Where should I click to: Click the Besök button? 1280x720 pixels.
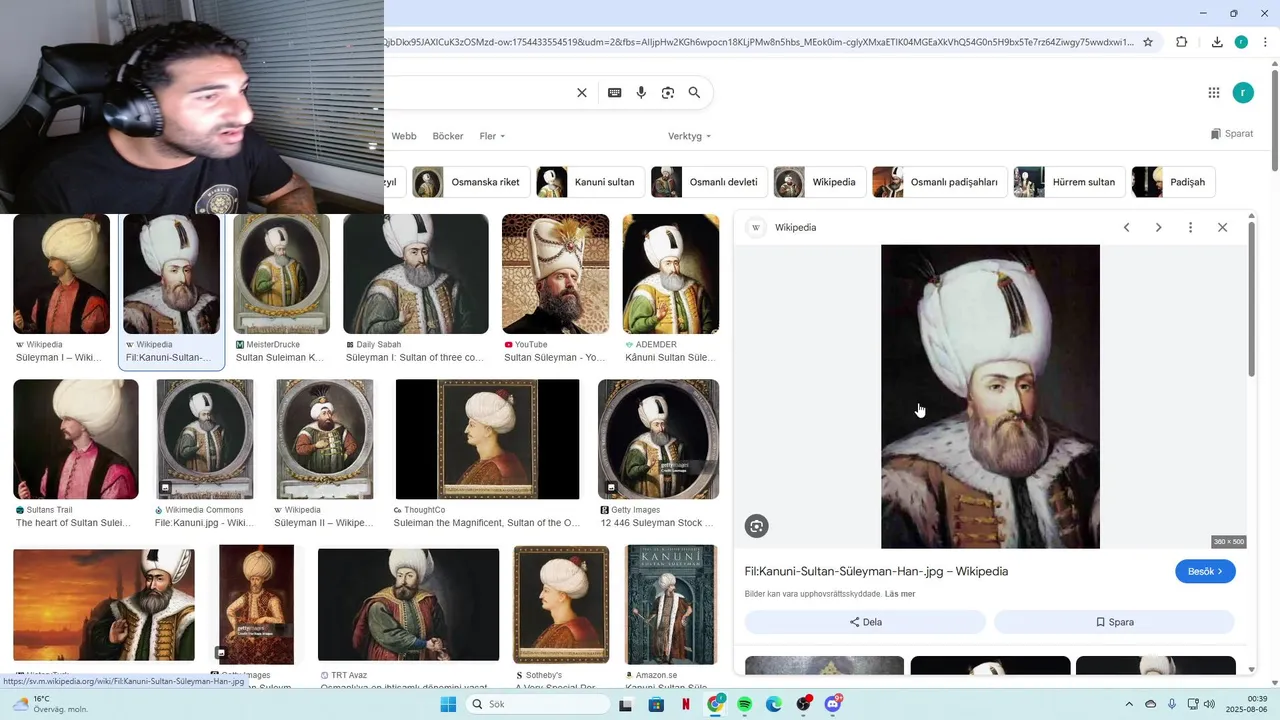click(x=1205, y=571)
